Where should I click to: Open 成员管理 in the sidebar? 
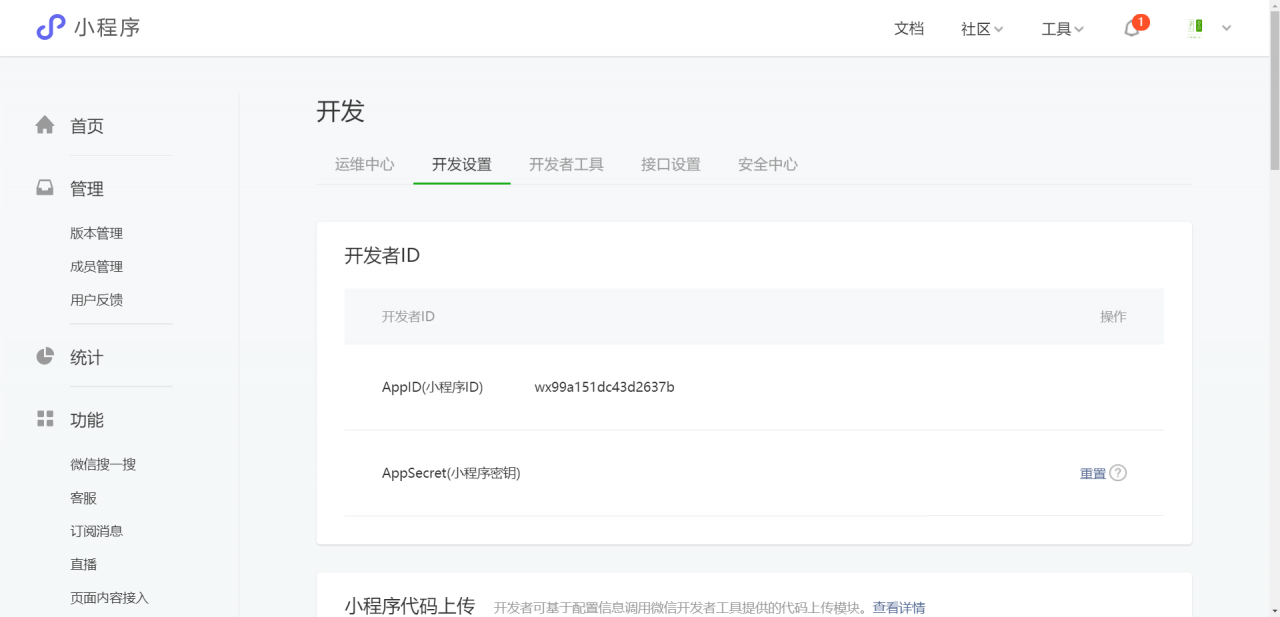pos(96,266)
